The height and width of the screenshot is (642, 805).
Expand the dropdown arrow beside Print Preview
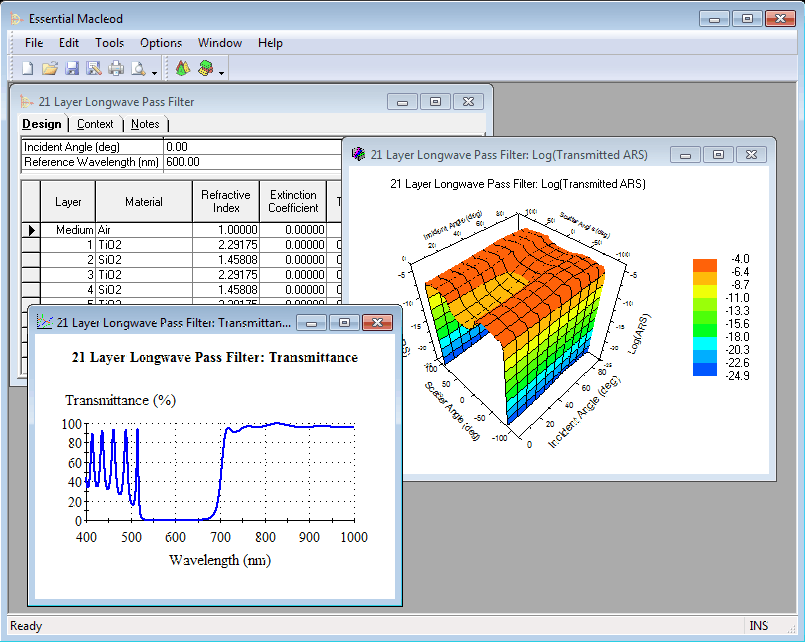pyautogui.click(x=154, y=72)
